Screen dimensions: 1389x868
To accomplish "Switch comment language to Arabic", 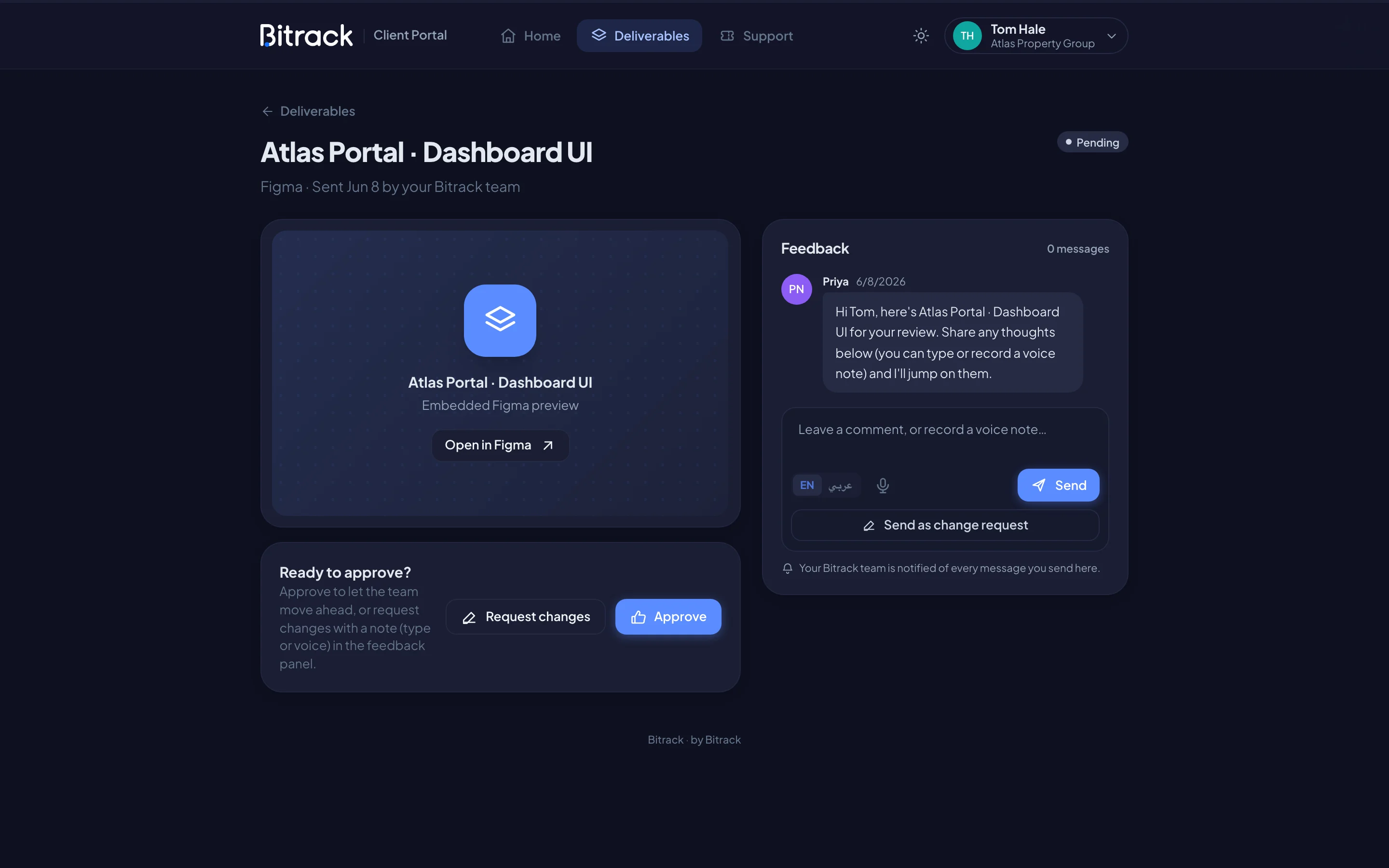I will (840, 486).
